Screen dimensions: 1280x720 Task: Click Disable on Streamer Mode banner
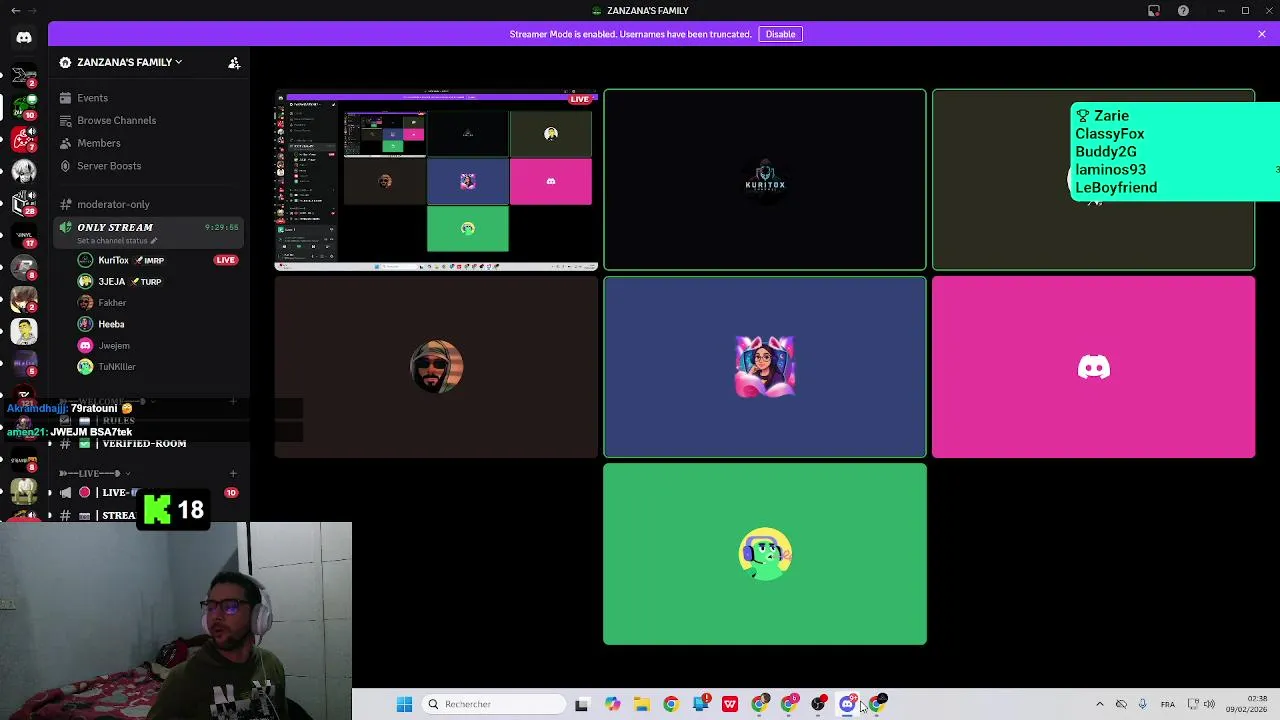(780, 34)
